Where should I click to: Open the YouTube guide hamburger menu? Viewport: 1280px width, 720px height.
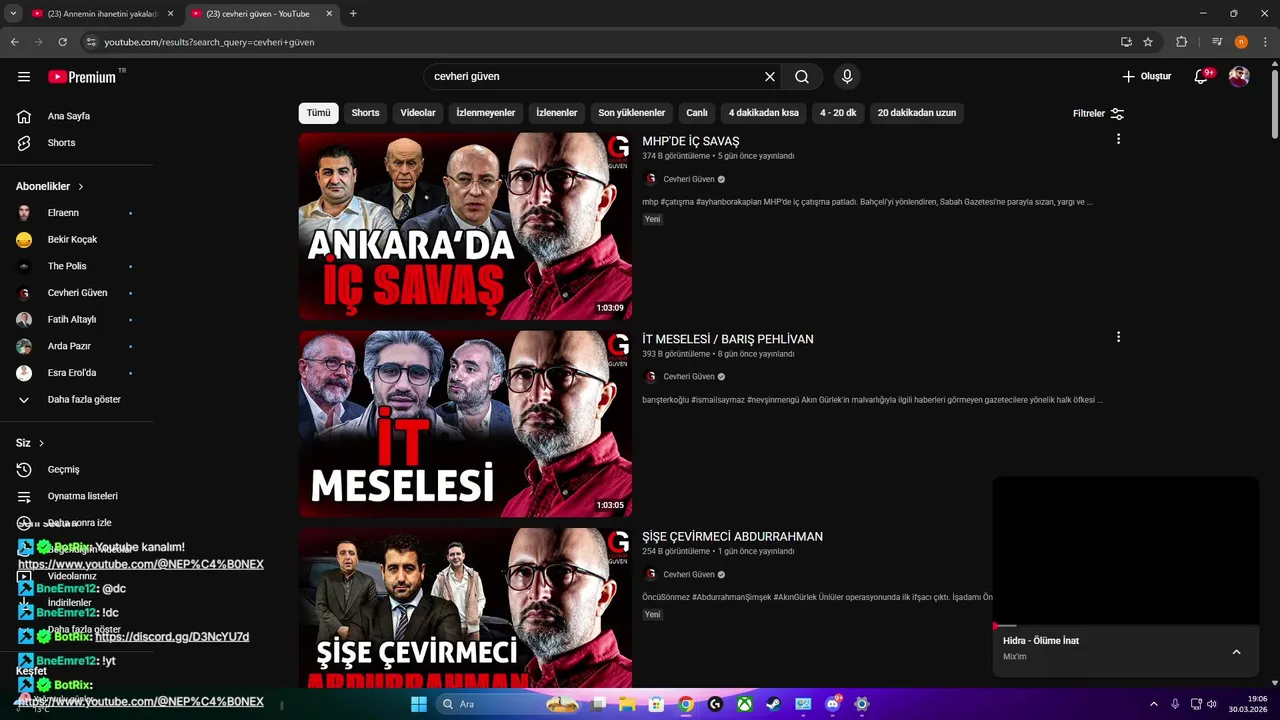[x=24, y=77]
